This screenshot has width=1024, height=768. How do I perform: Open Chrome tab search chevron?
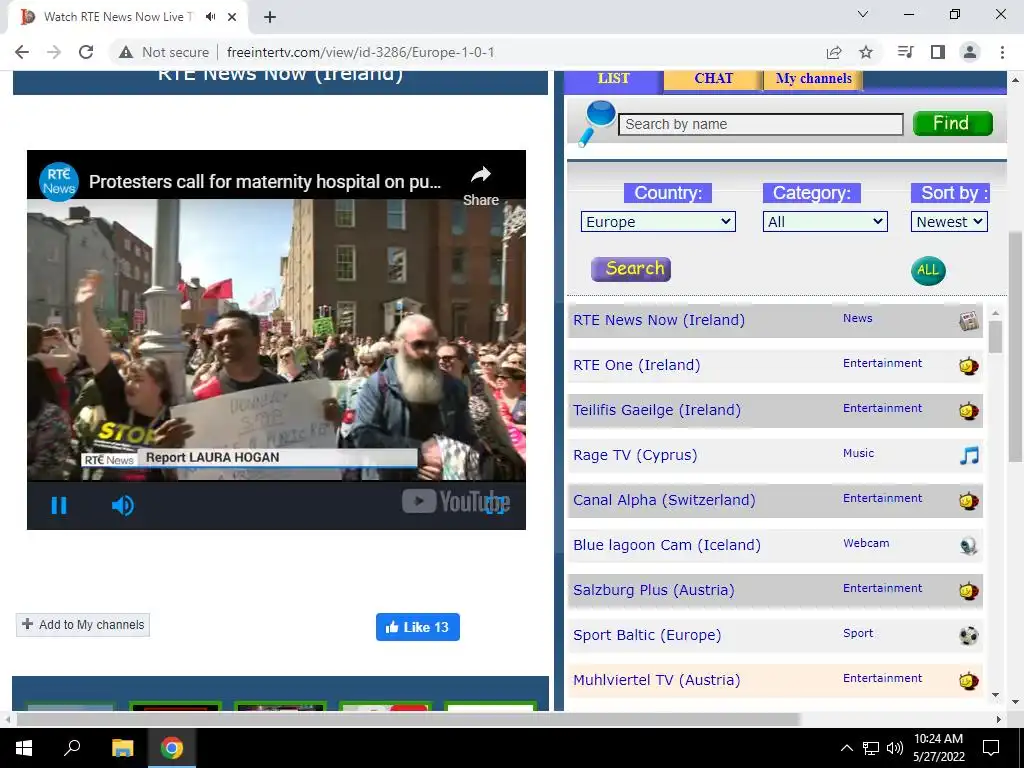coord(863,14)
